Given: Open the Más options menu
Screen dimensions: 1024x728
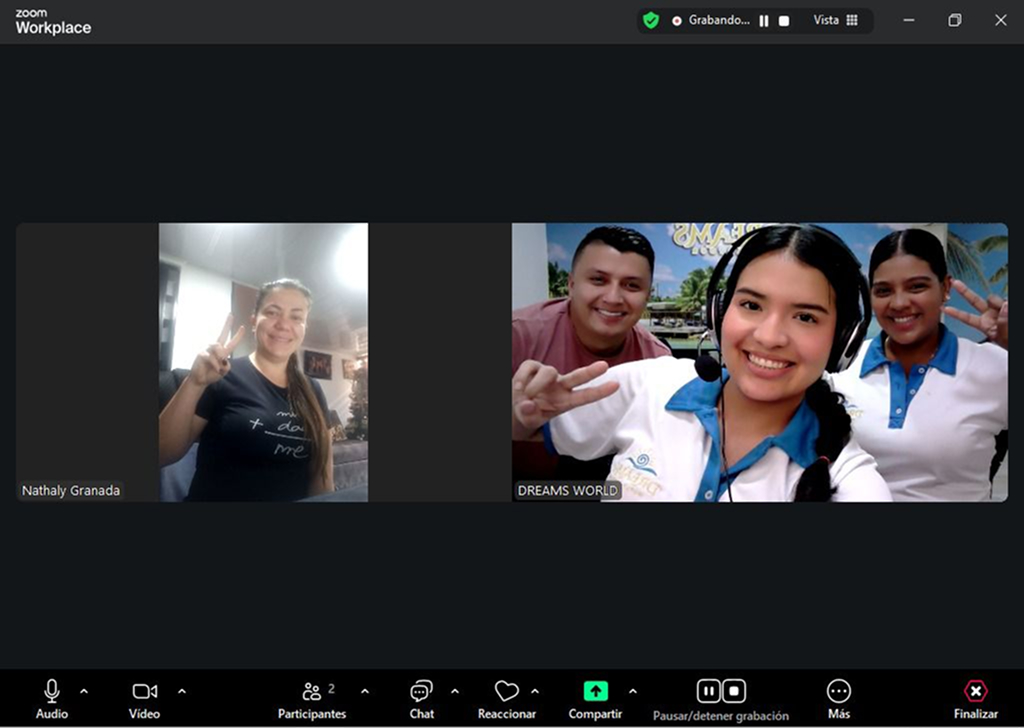Looking at the screenshot, I should [x=838, y=691].
